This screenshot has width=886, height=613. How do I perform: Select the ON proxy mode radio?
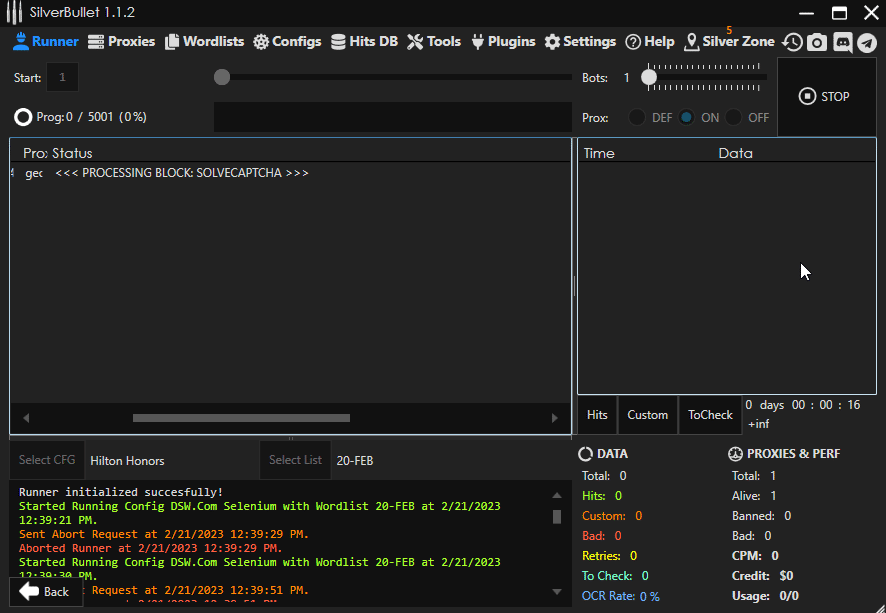pos(687,118)
